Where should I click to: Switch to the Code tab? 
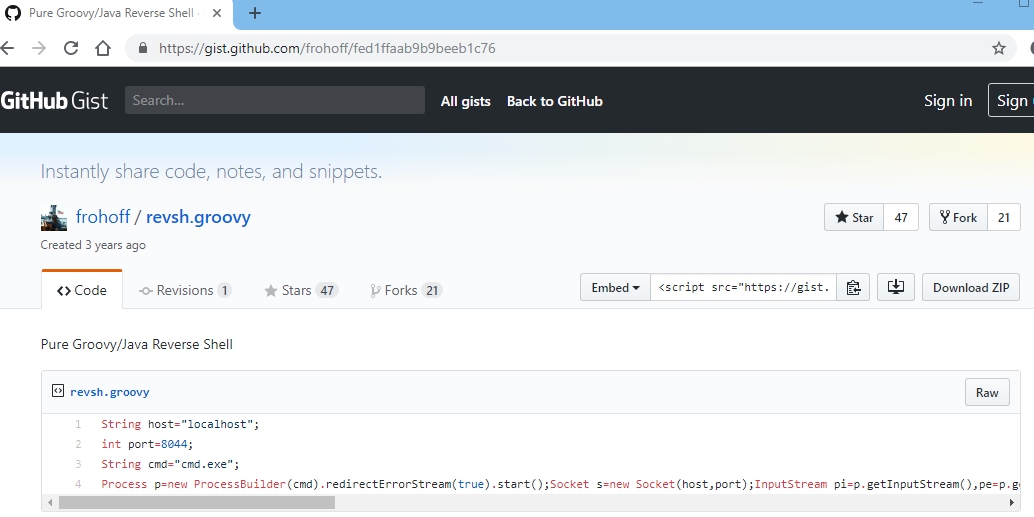(82, 290)
